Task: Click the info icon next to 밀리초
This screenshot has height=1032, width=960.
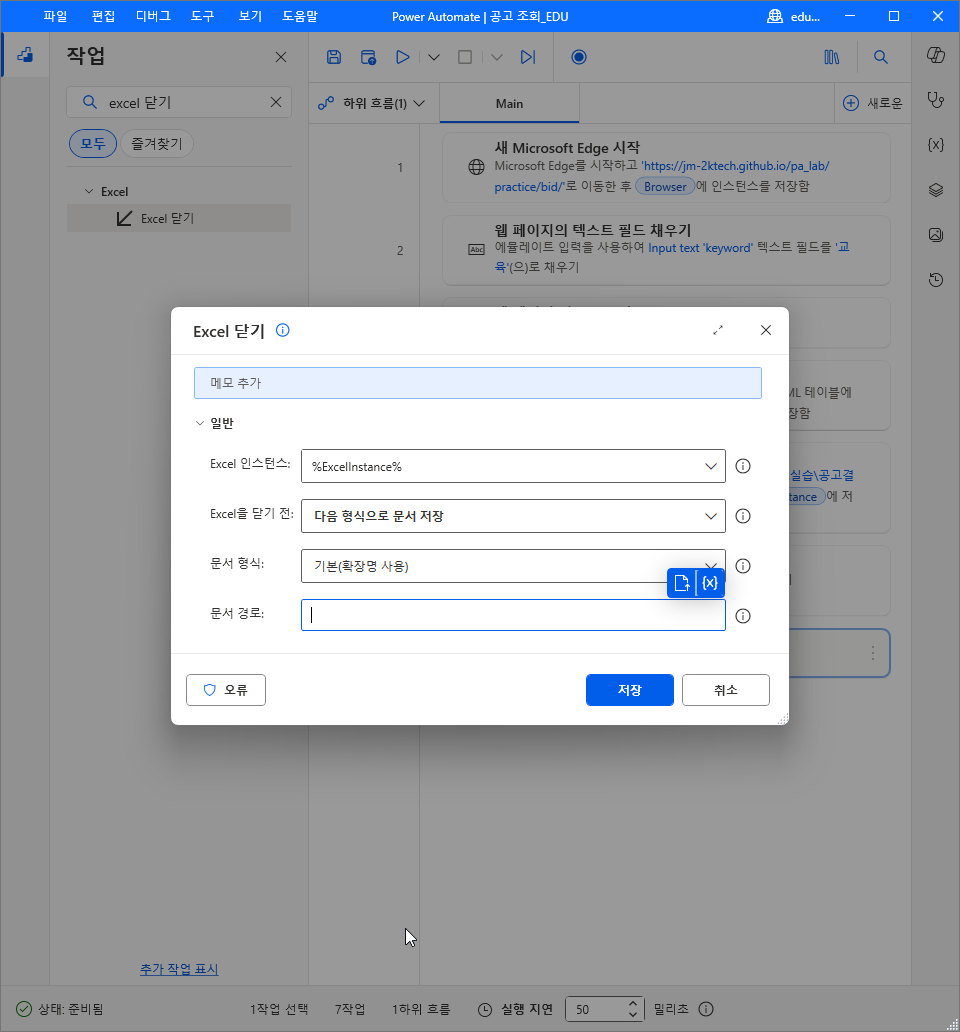Action: tap(706, 1009)
